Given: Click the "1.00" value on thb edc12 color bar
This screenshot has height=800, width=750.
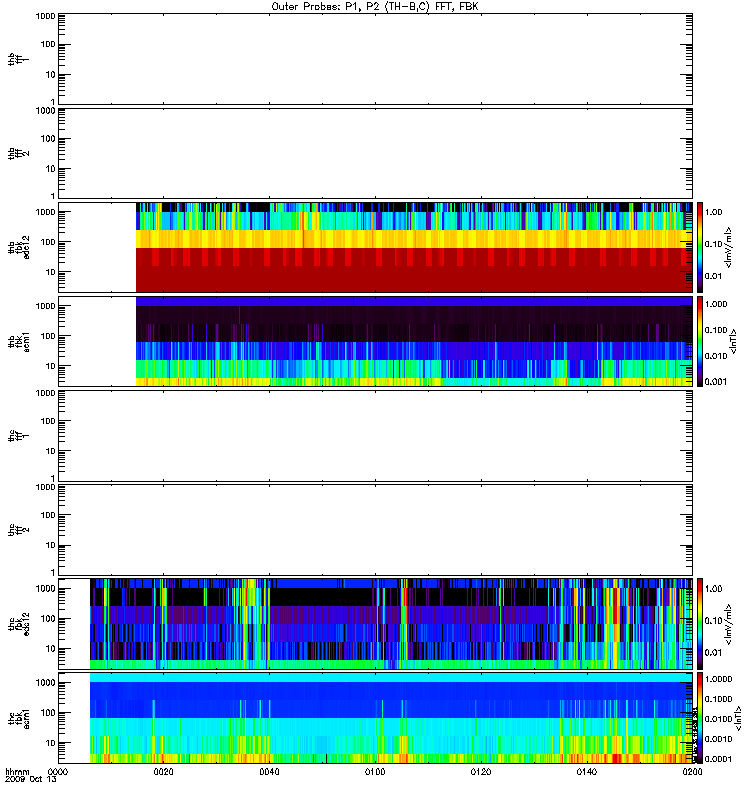Looking at the screenshot, I should [714, 212].
